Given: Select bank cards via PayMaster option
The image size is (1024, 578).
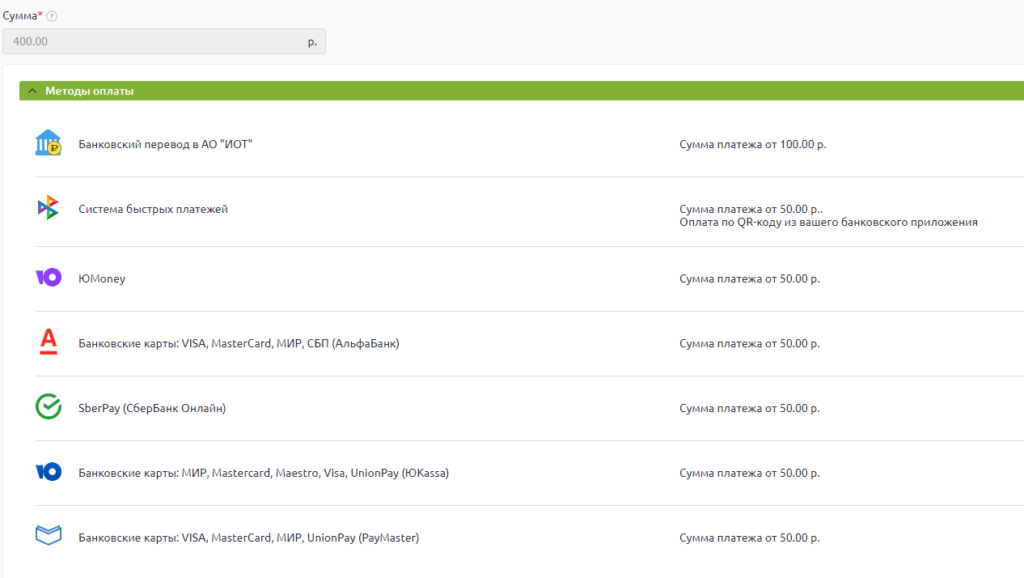Looking at the screenshot, I should click(248, 537).
